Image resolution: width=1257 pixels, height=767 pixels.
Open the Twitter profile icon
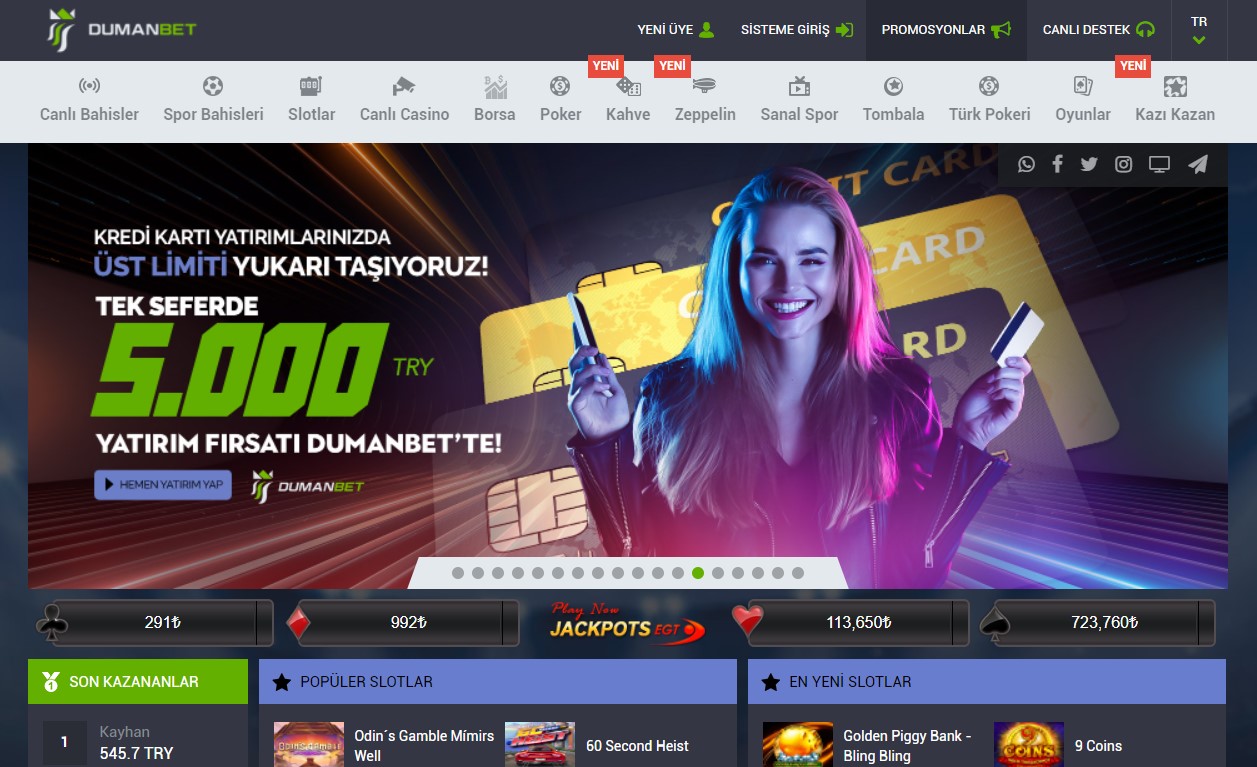tap(1089, 164)
